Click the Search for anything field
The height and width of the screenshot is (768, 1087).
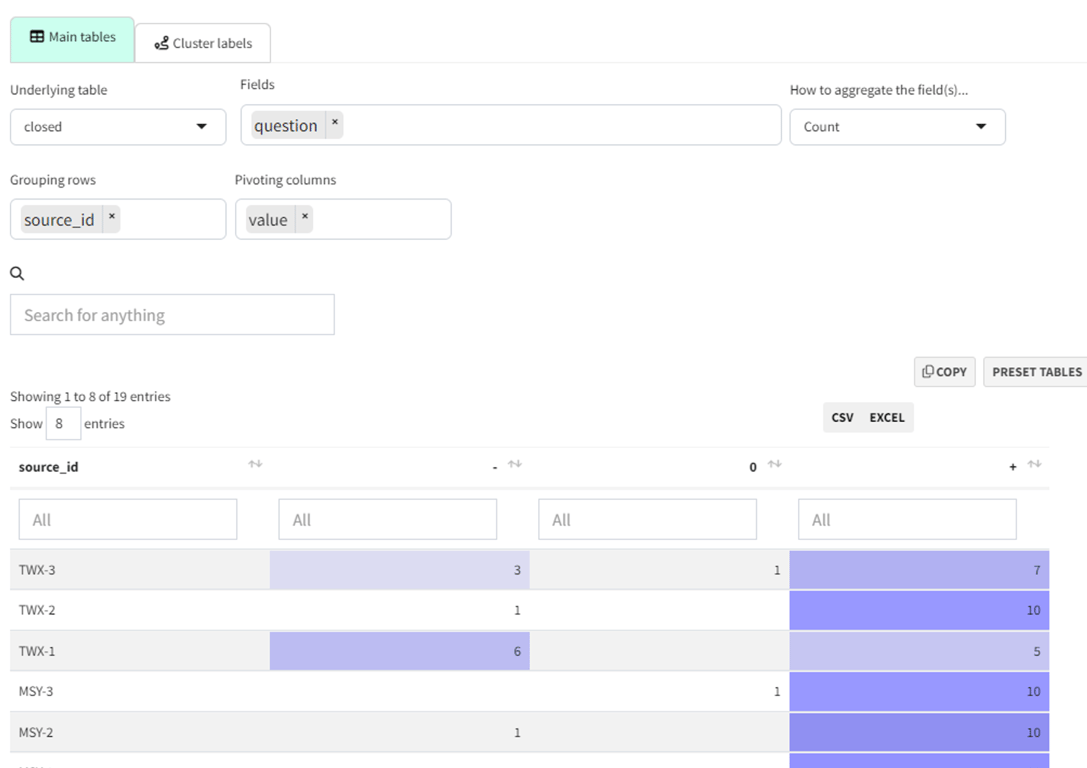(x=172, y=315)
